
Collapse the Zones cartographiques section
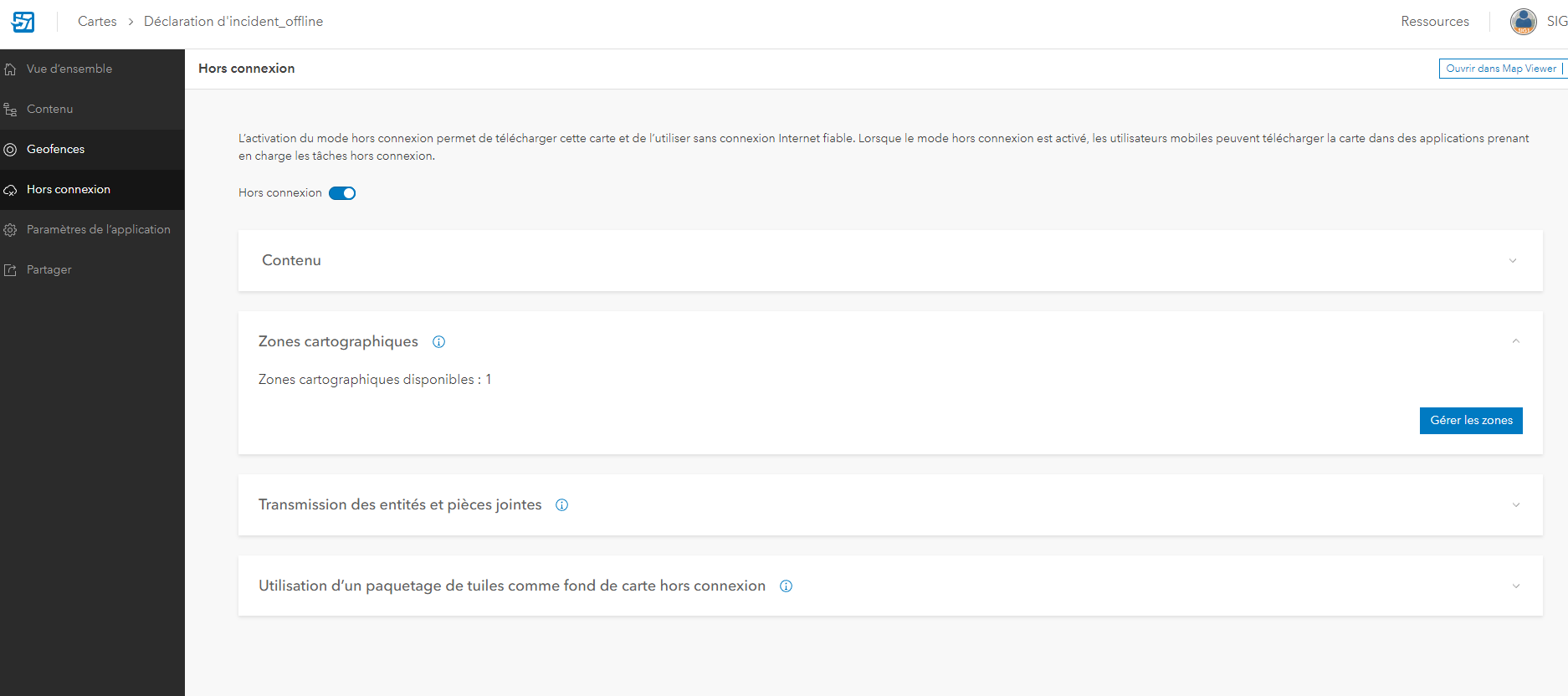1515,341
